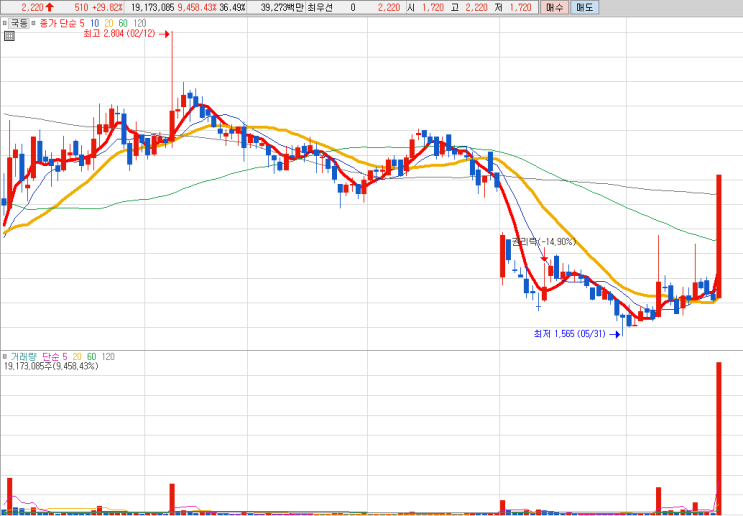Select the gray 120-day price MA label
743x516 pixels.
(139, 23)
